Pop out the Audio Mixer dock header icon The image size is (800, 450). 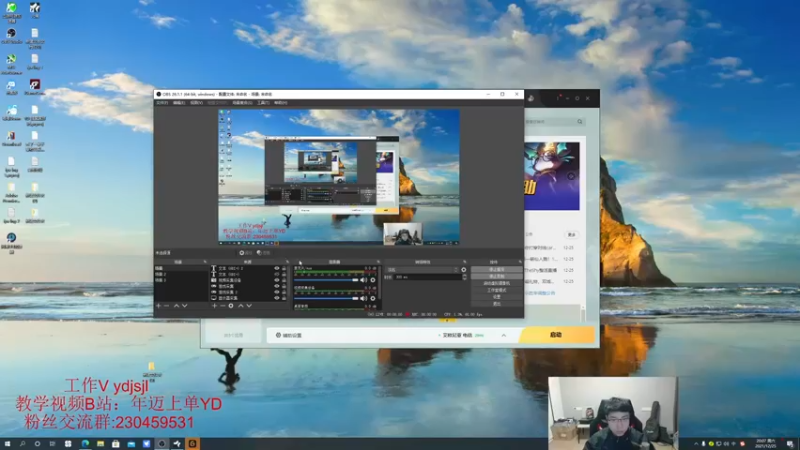tap(378, 262)
